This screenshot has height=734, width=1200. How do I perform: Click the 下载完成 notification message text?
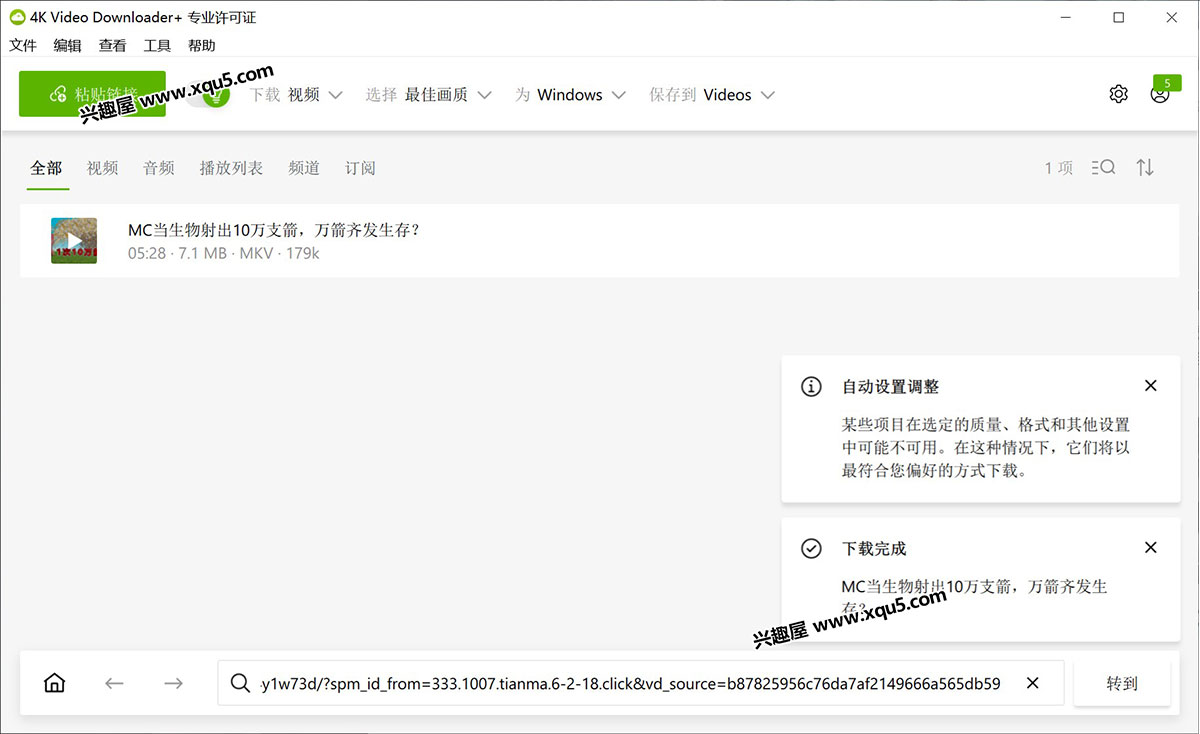pos(974,596)
